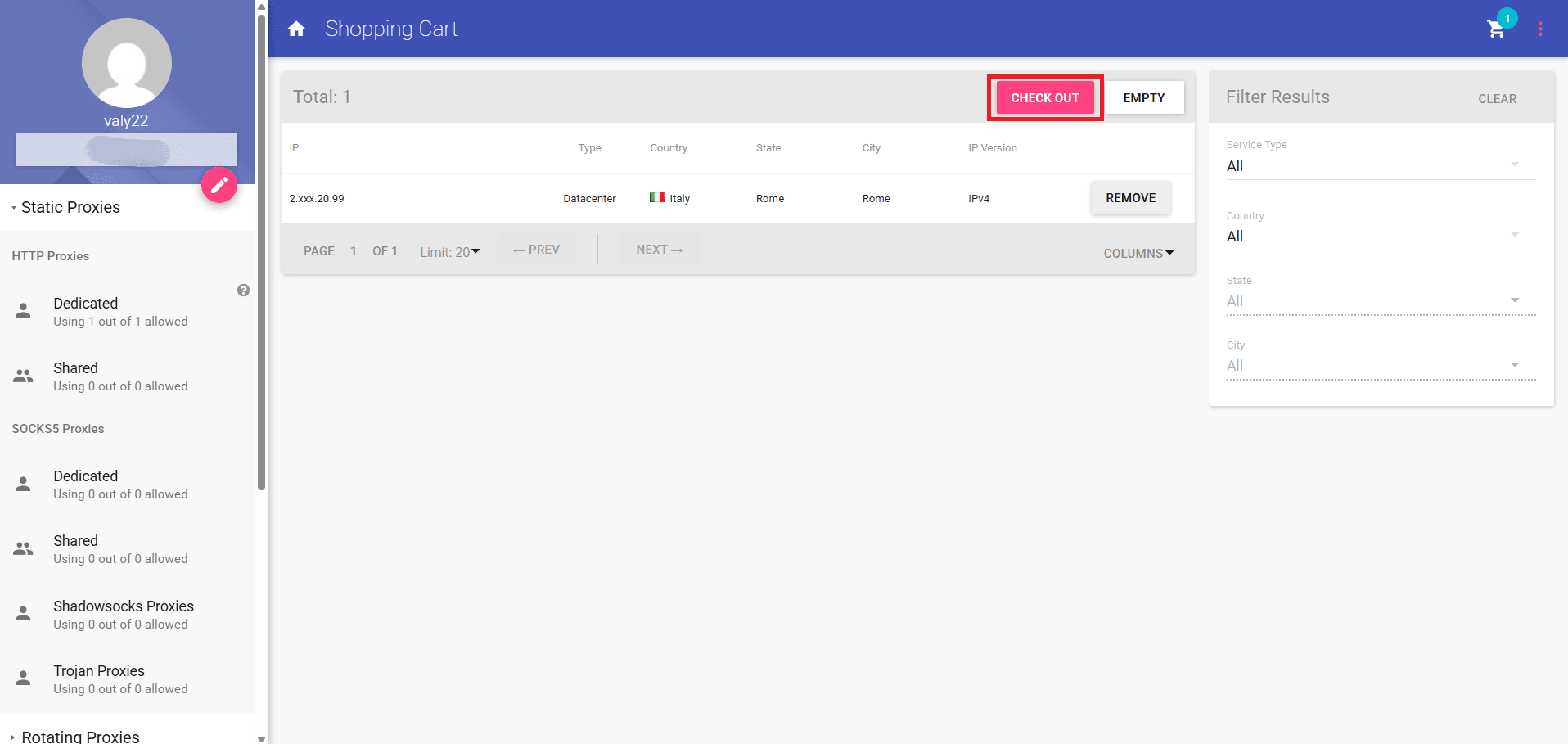The height and width of the screenshot is (744, 1568).
Task: Select the Shared HTTP proxies person icon
Action: [22, 375]
